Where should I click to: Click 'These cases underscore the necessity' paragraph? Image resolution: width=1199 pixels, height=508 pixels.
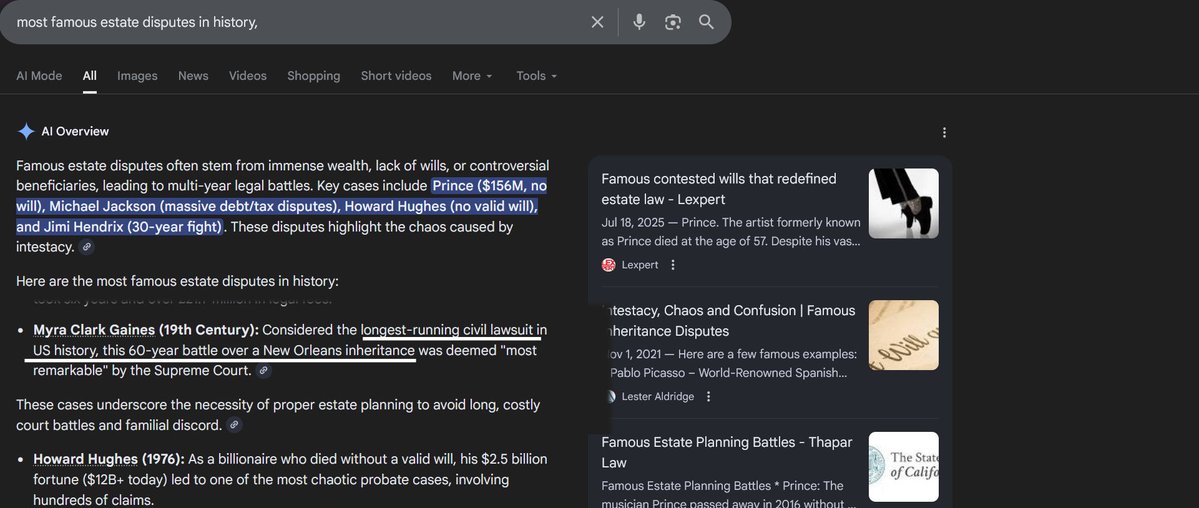point(278,415)
